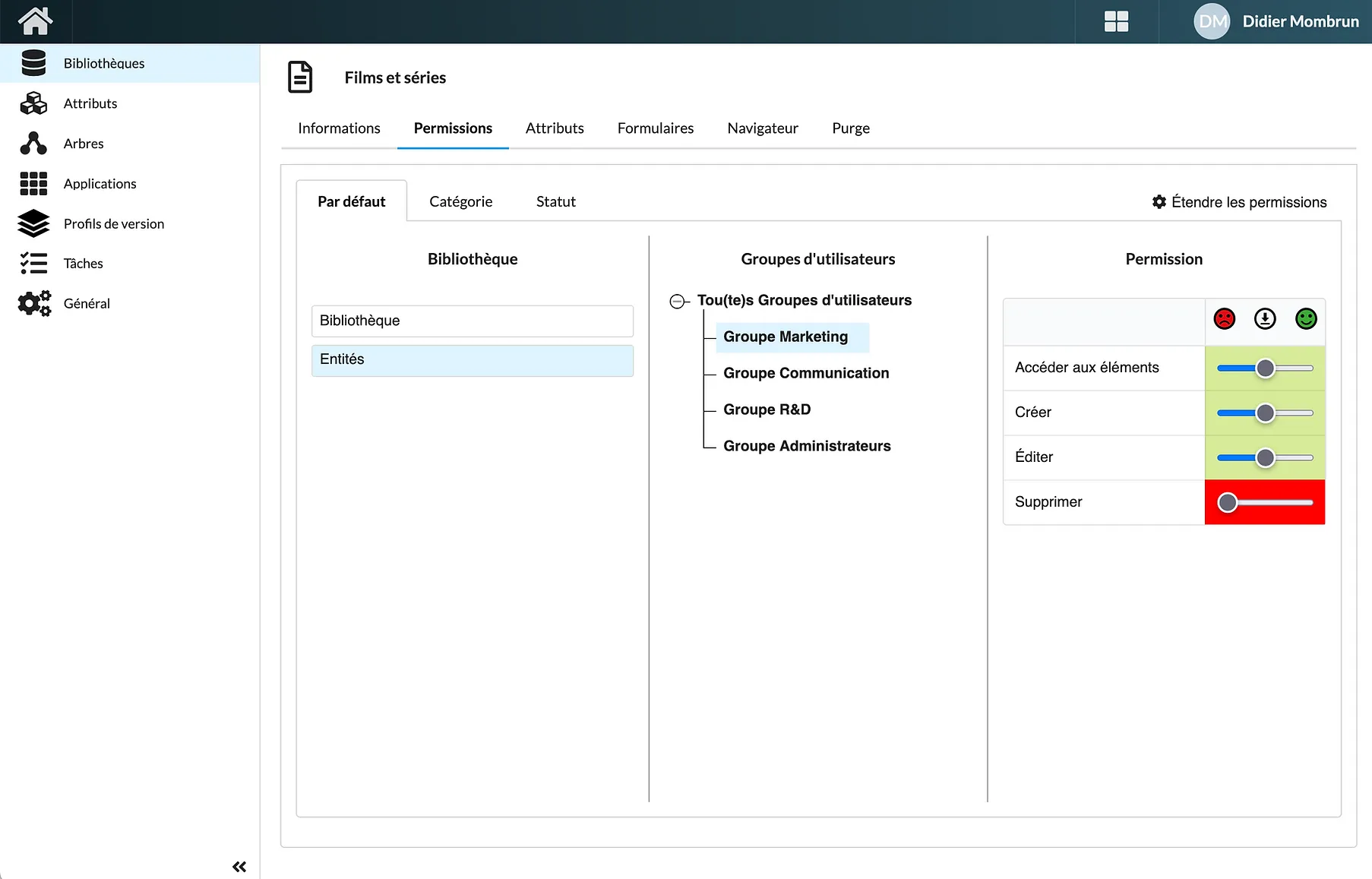Click the Attributs cubes icon
The image size is (1372, 879).
tap(33, 103)
